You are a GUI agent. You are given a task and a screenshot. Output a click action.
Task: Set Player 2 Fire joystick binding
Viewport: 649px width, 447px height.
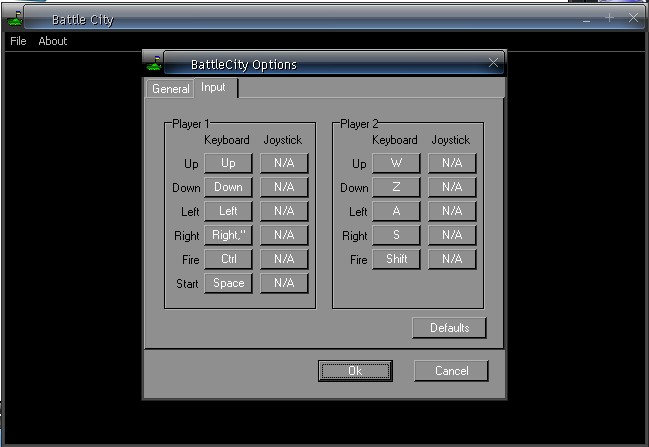click(x=452, y=259)
